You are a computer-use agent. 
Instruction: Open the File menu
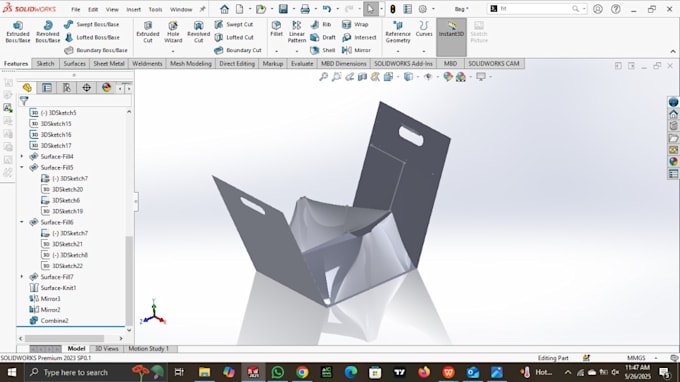tap(75, 9)
